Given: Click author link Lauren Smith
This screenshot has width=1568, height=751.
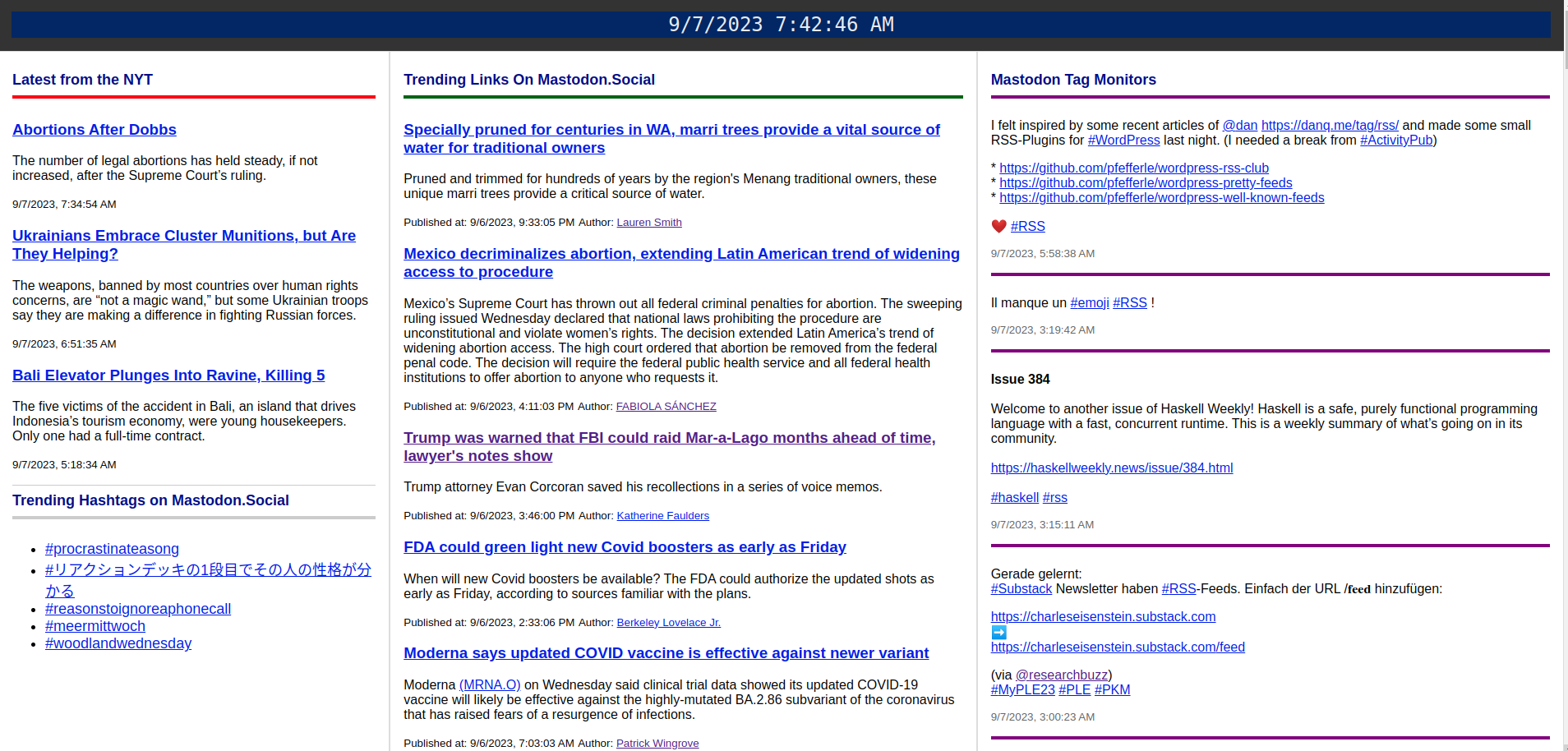Looking at the screenshot, I should [x=648, y=222].
